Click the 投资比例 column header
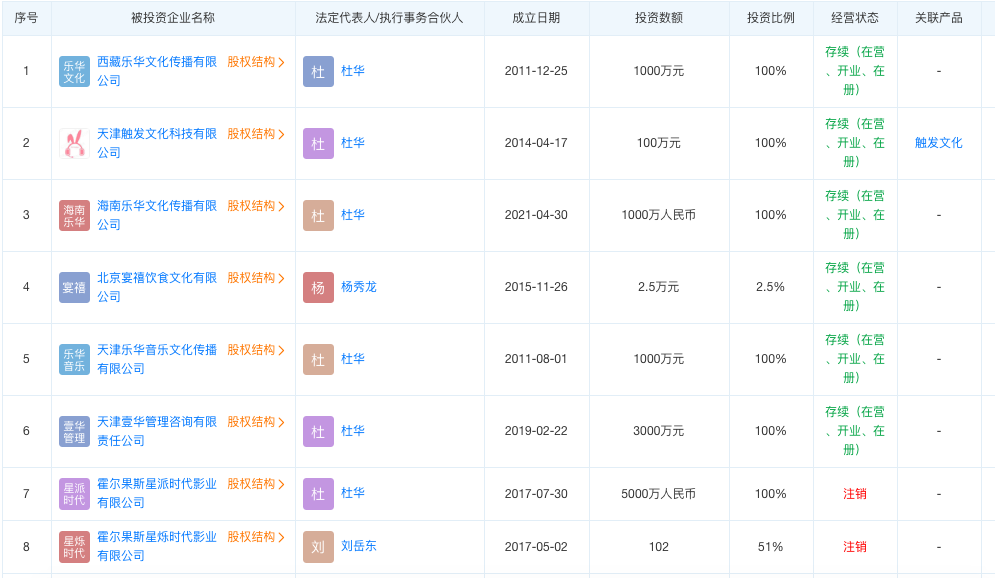995x578 pixels. click(770, 18)
